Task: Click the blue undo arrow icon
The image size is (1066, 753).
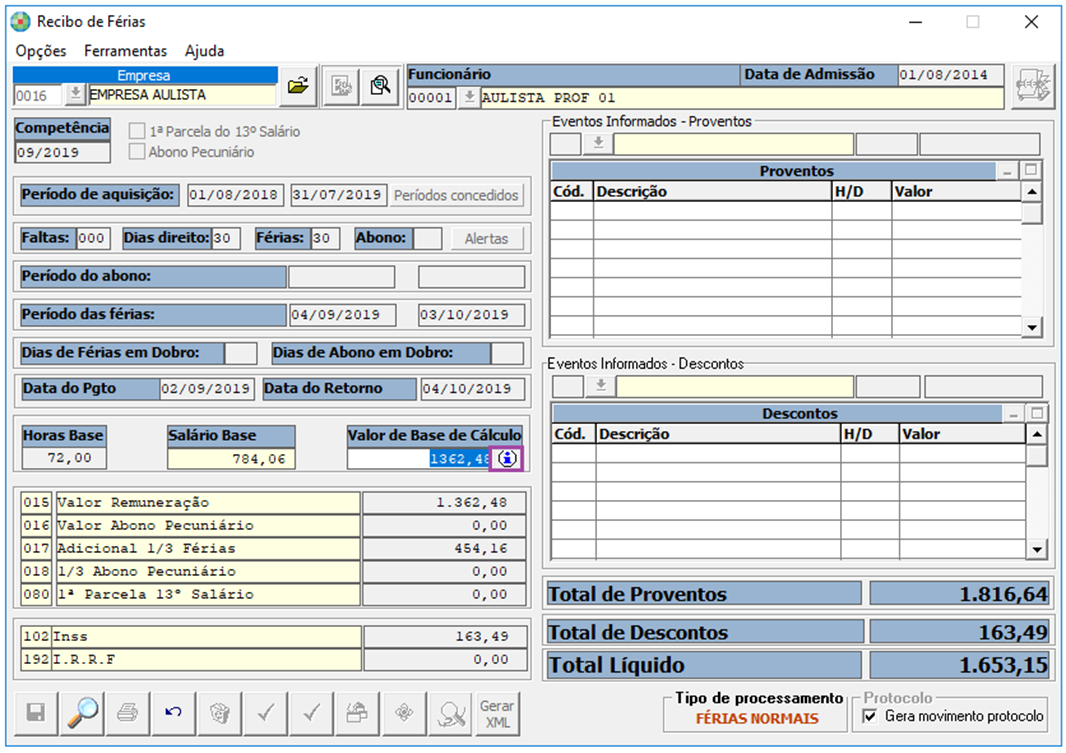Action: [x=173, y=713]
